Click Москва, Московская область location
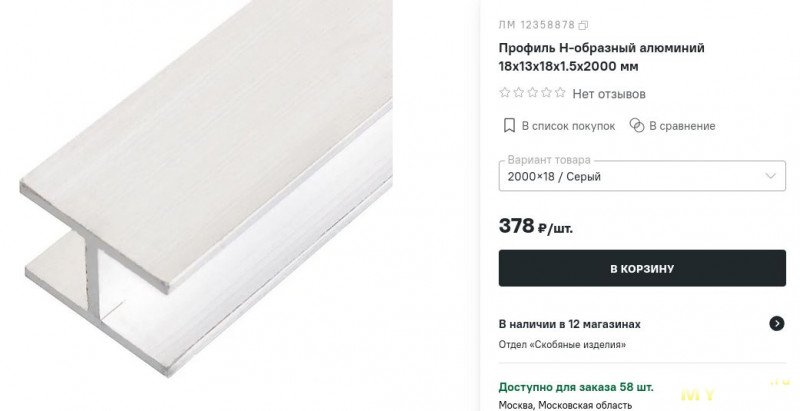The image size is (800, 411). click(x=565, y=405)
